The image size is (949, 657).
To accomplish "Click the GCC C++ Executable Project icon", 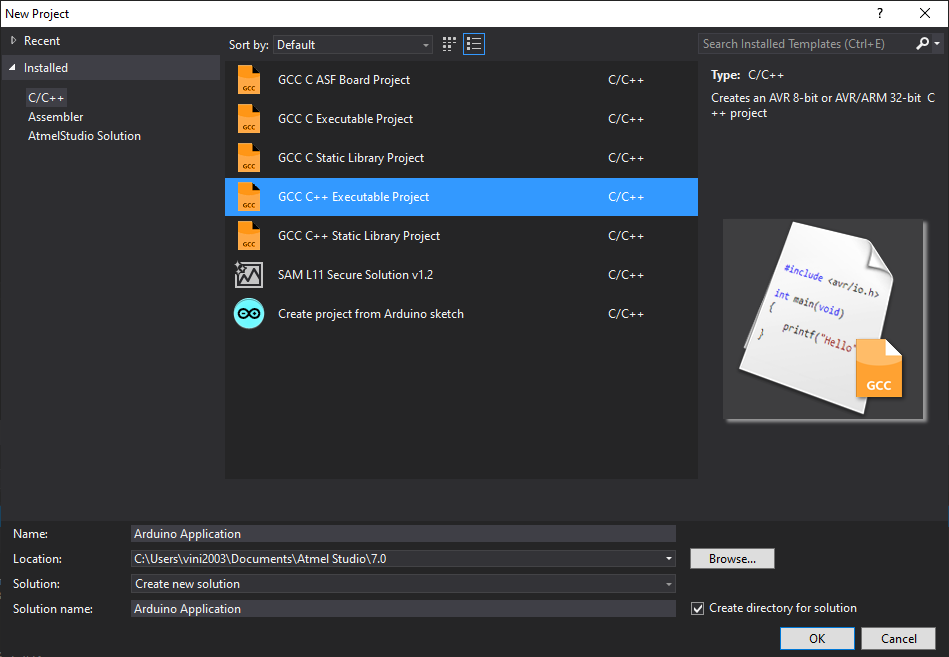I will point(249,197).
